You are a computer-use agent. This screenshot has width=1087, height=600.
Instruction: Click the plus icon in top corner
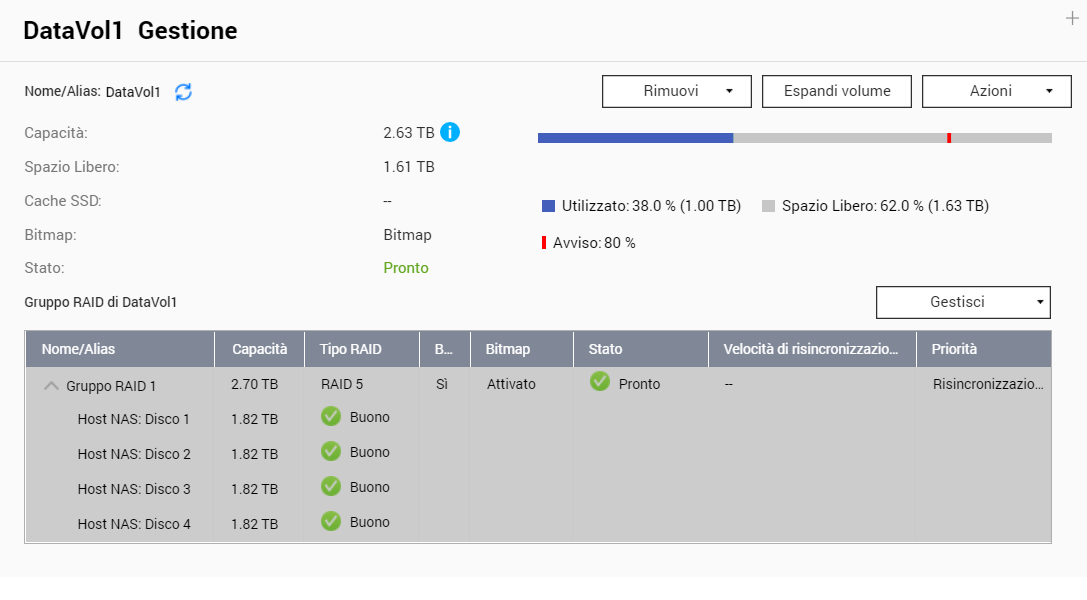click(x=1072, y=18)
